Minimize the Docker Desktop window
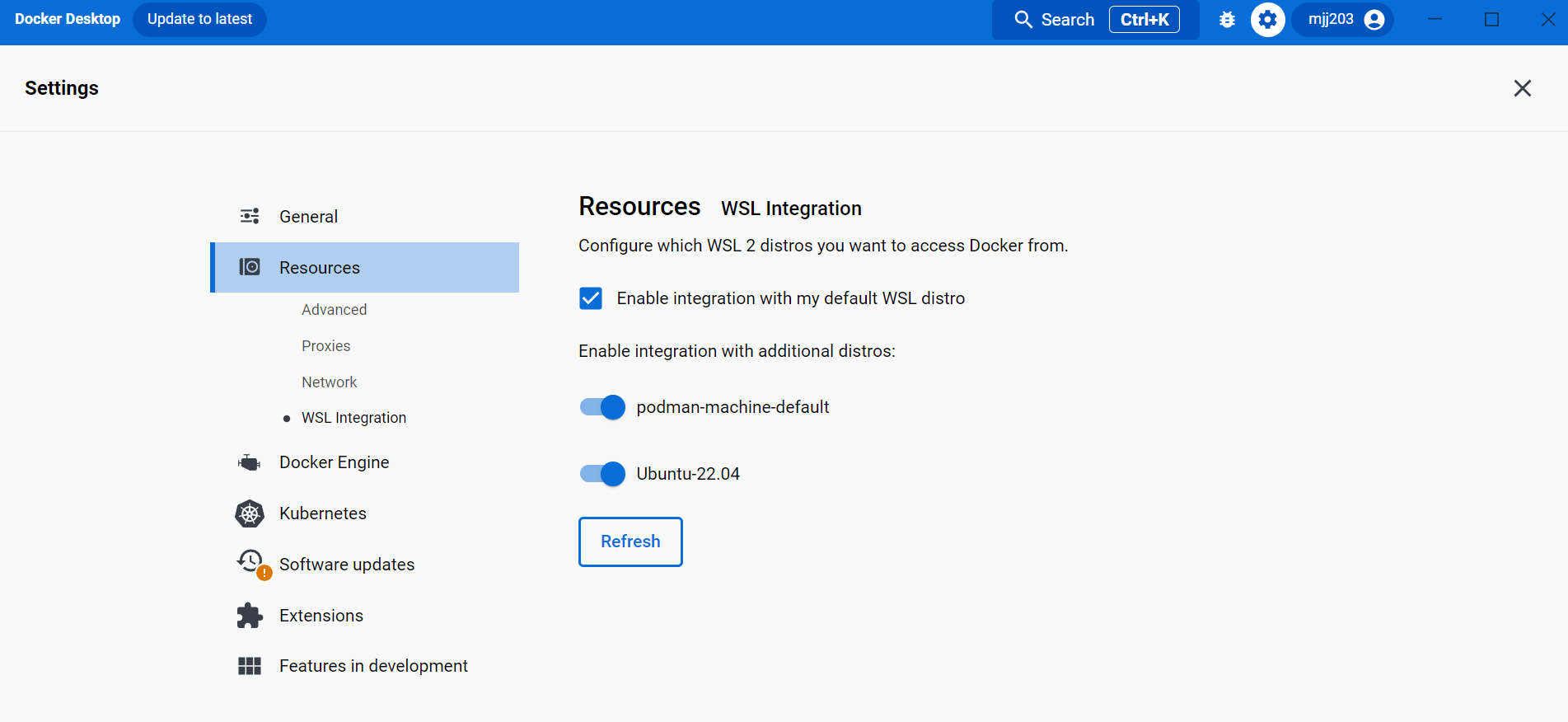This screenshot has width=1568, height=722. [x=1435, y=20]
